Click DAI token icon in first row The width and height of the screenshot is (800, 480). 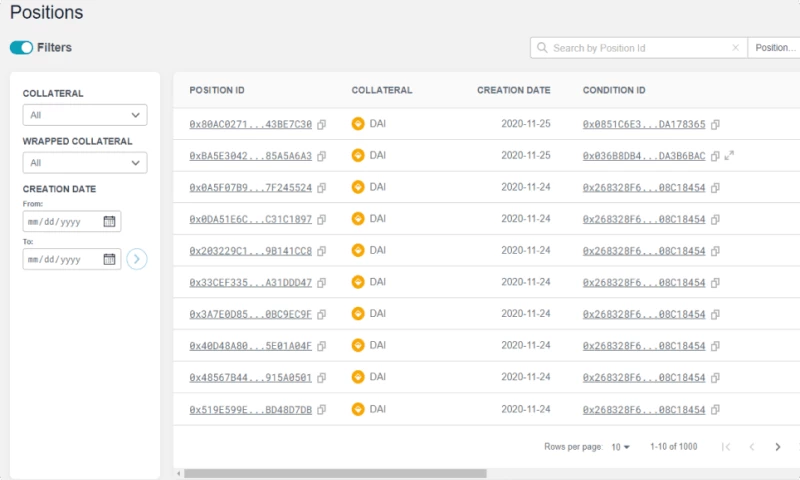(x=358, y=123)
